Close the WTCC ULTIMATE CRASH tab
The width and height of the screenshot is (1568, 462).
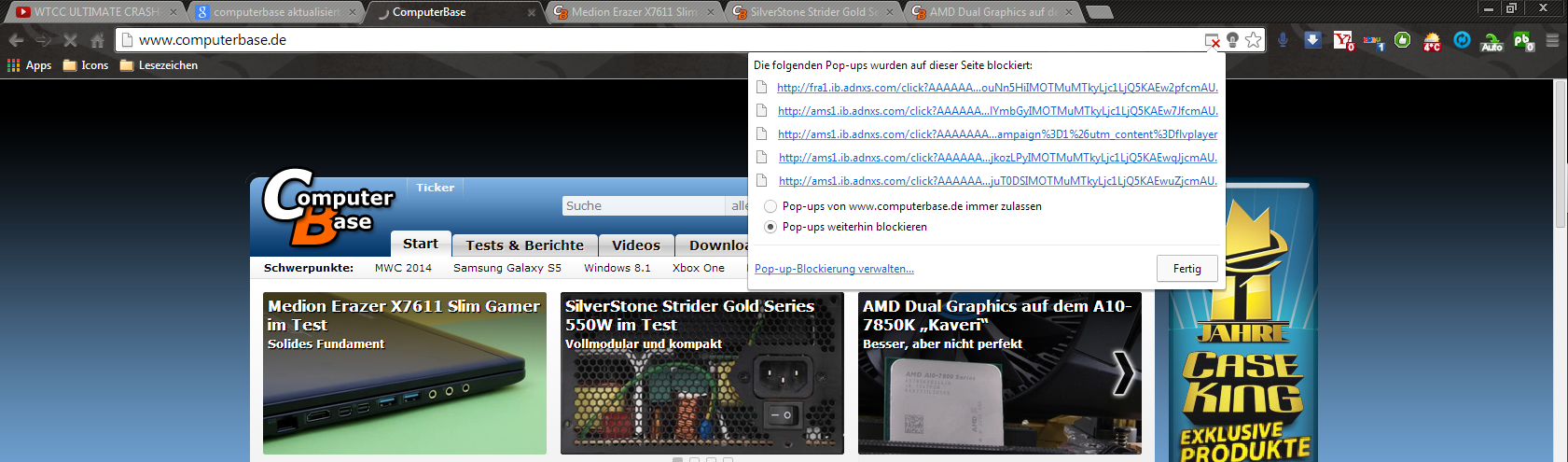click(x=173, y=12)
